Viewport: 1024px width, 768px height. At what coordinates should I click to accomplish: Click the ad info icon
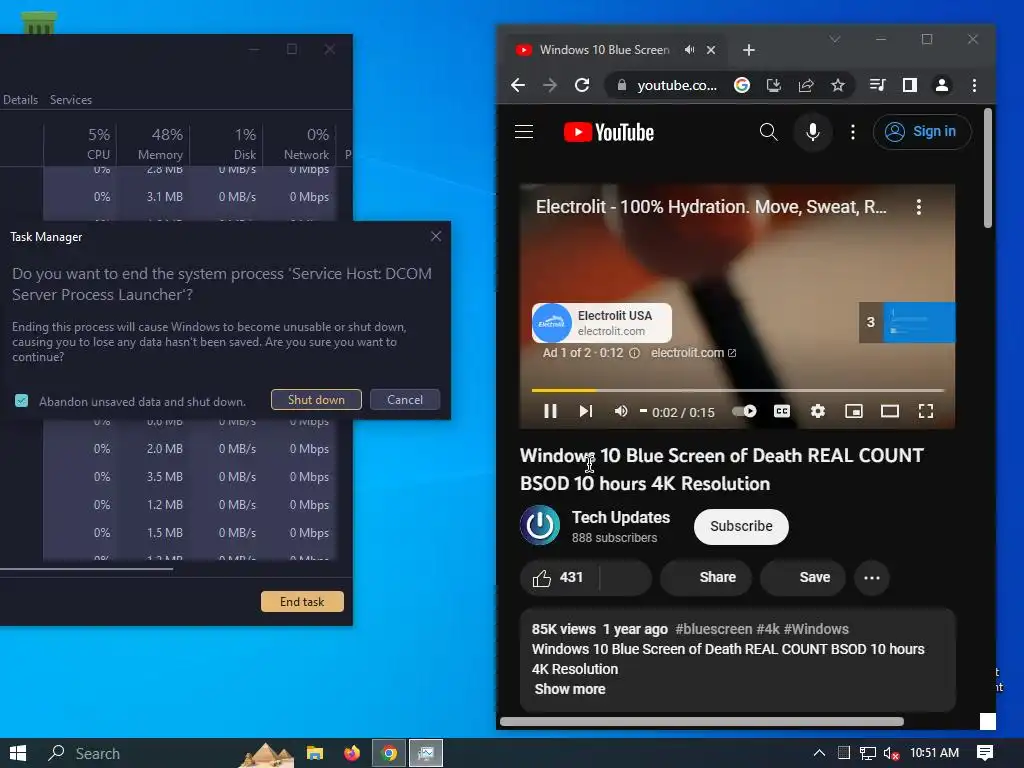(x=634, y=353)
